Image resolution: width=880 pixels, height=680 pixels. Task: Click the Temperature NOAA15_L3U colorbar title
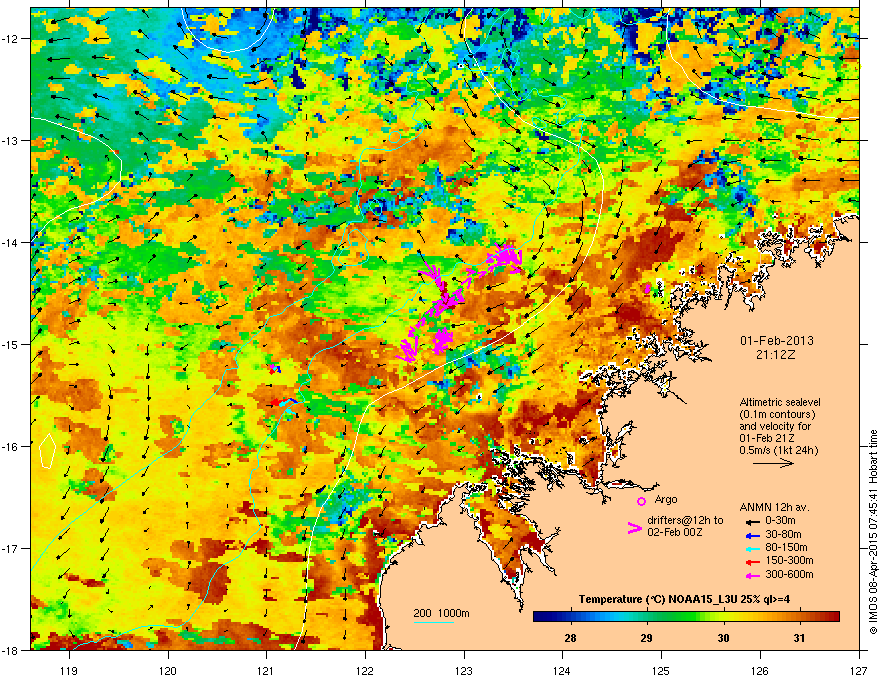coord(684,599)
